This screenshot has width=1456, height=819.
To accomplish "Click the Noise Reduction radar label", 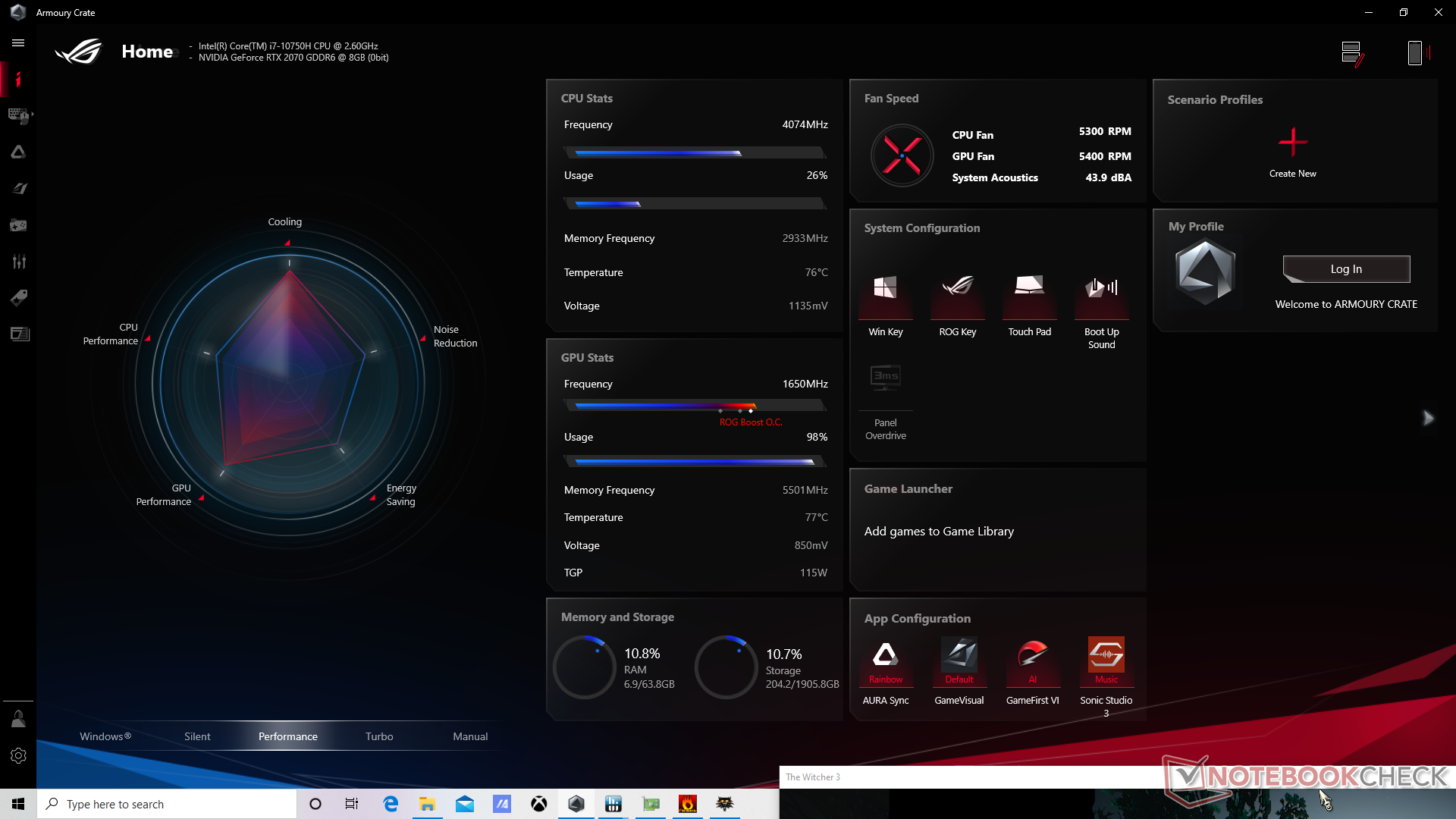I will click(x=455, y=336).
